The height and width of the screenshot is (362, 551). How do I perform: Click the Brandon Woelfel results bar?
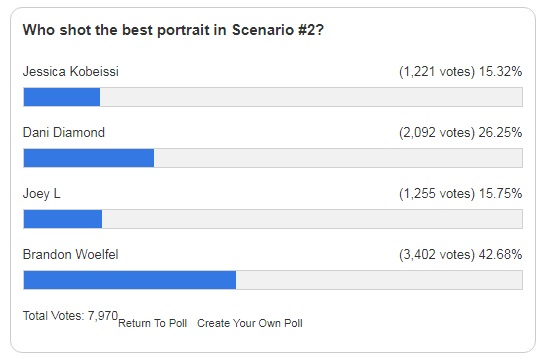coord(273,280)
